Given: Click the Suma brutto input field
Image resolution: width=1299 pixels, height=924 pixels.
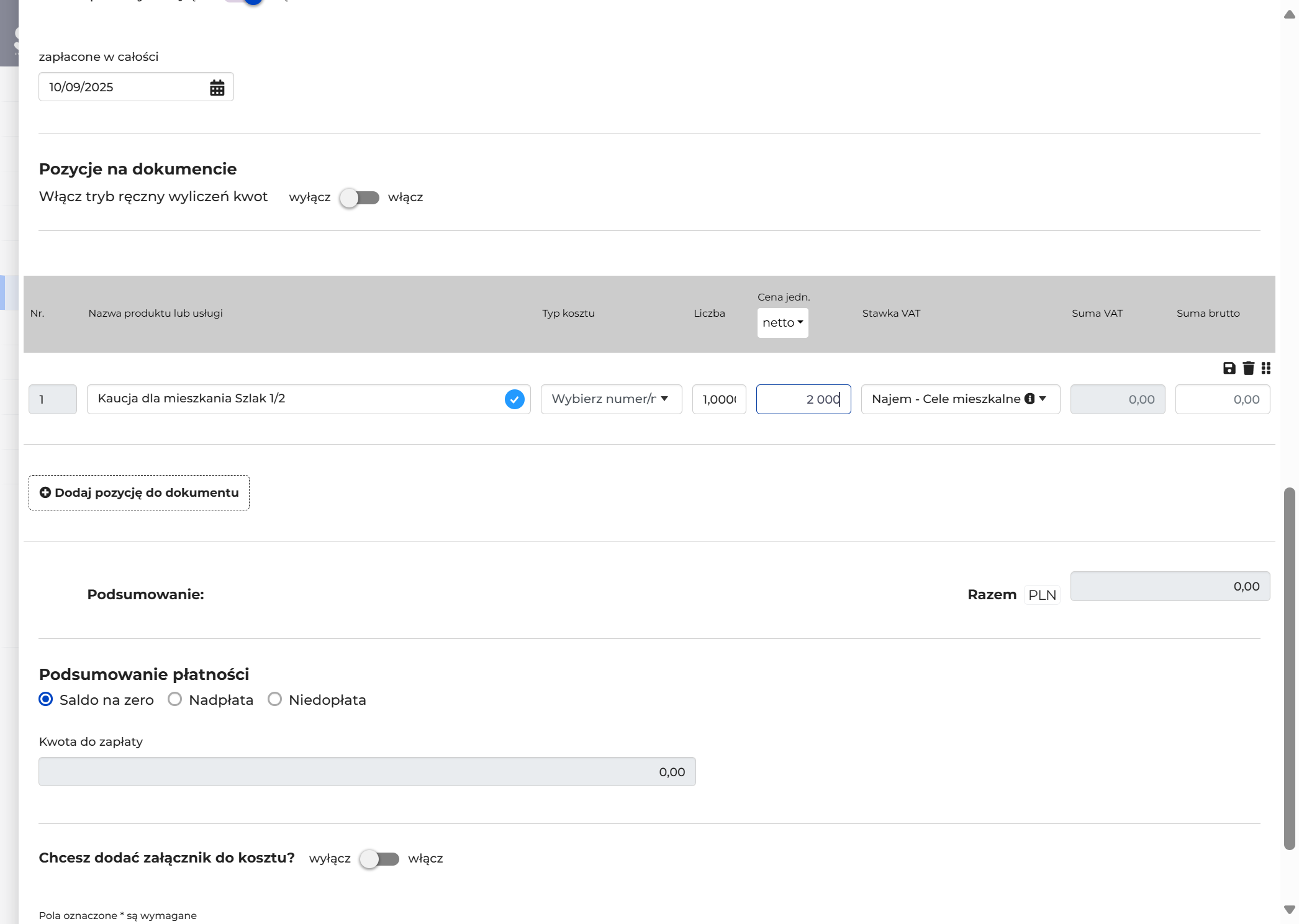Looking at the screenshot, I should point(1222,399).
